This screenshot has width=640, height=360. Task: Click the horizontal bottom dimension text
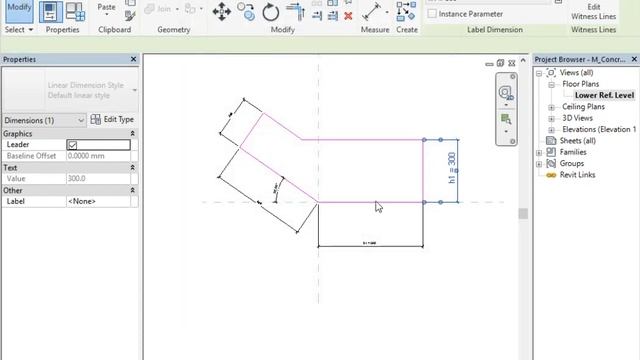[x=369, y=243]
